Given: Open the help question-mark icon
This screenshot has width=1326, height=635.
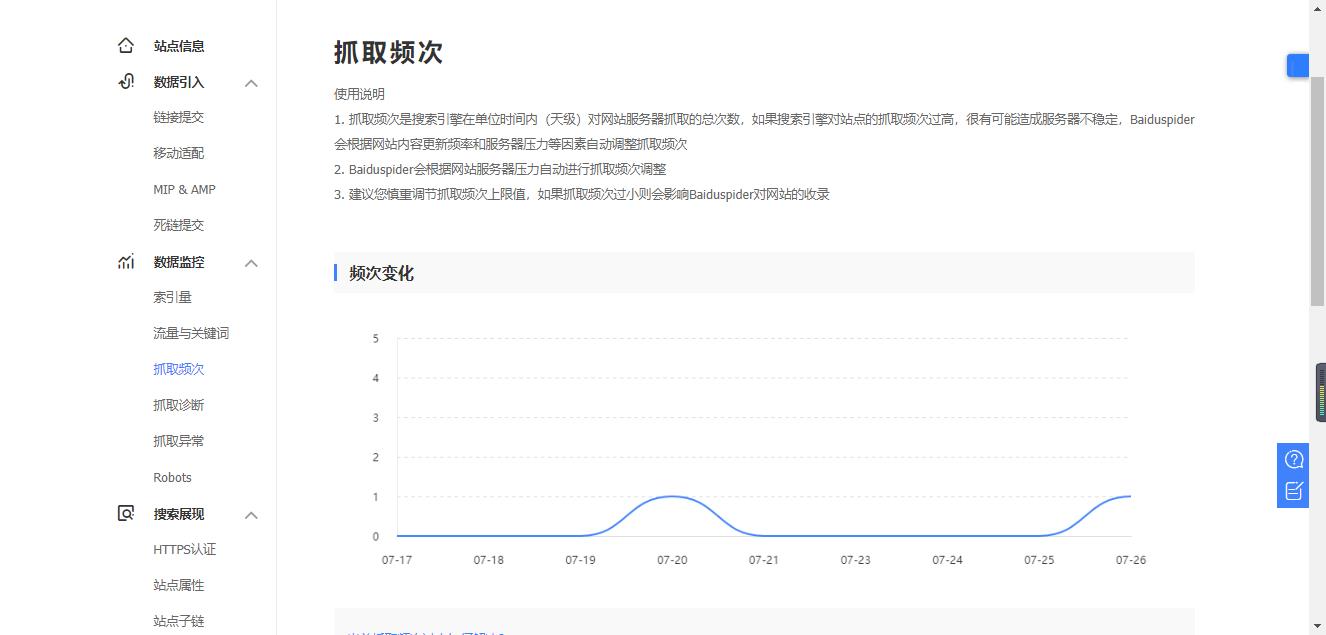Looking at the screenshot, I should click(1294, 459).
